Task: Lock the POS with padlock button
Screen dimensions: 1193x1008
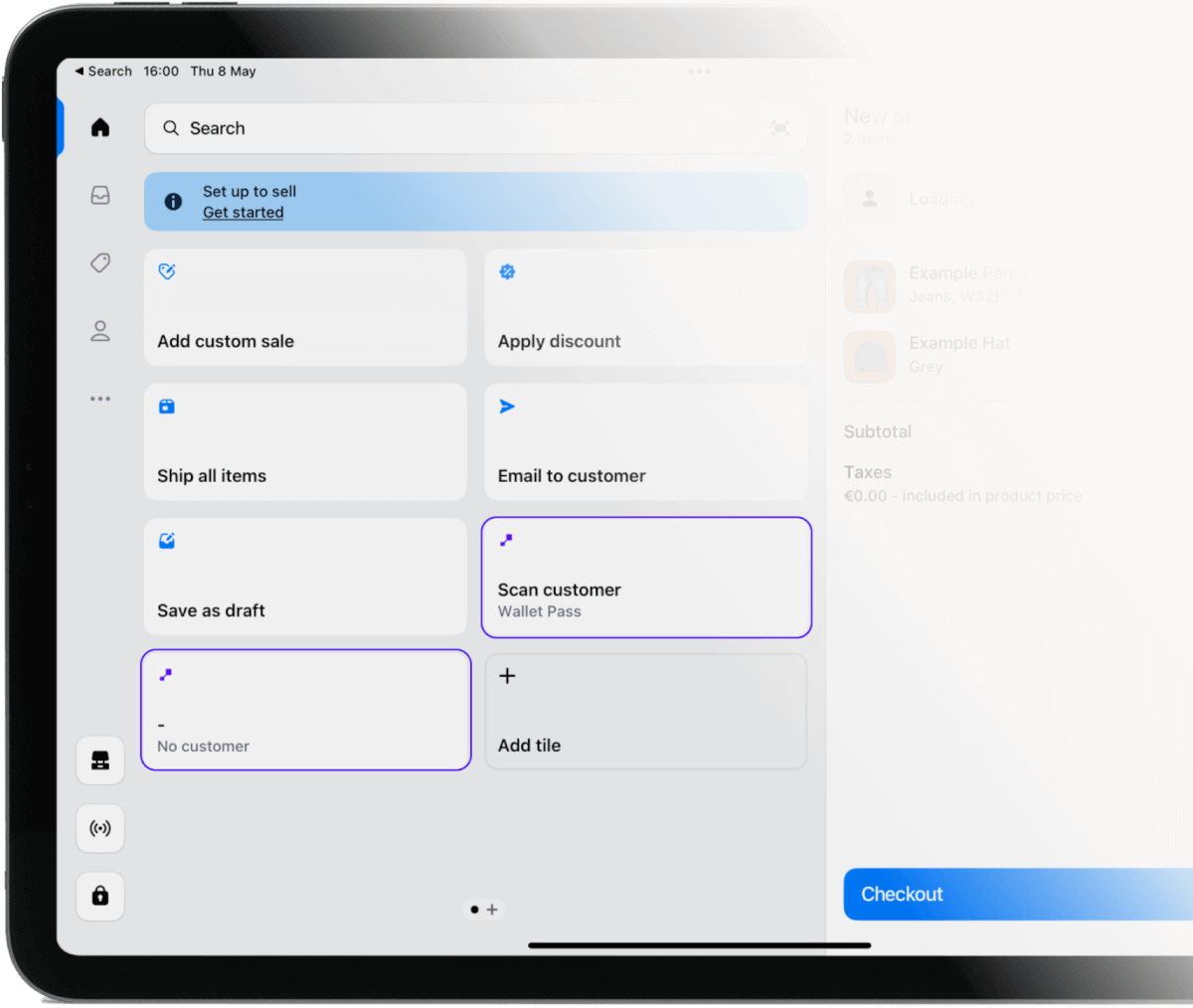Action: click(100, 896)
